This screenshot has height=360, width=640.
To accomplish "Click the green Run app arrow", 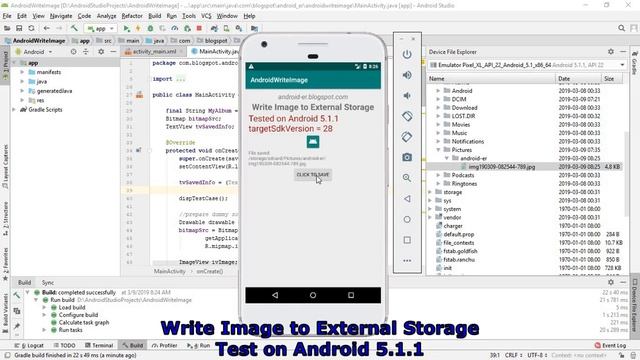I will click(127, 28).
